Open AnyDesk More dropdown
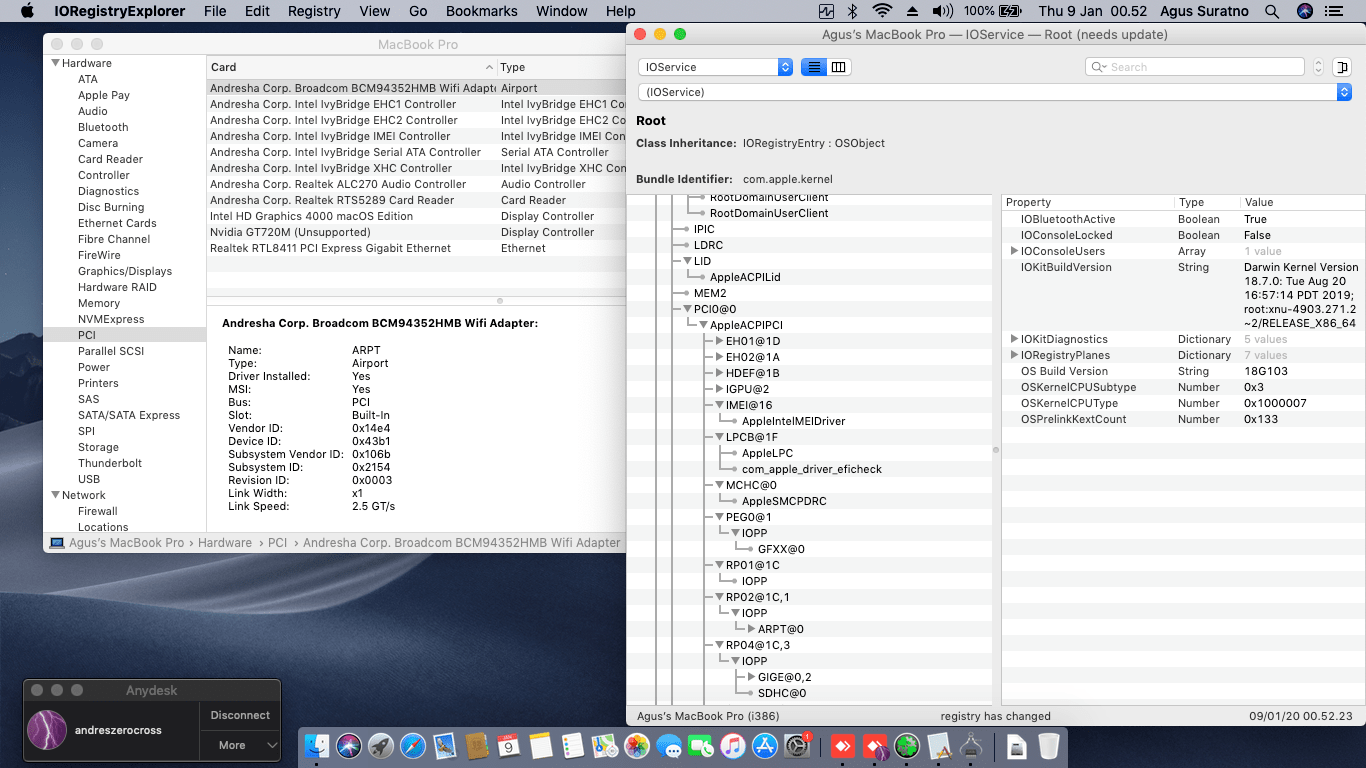Screen dimensions: 1366x768 [240, 745]
